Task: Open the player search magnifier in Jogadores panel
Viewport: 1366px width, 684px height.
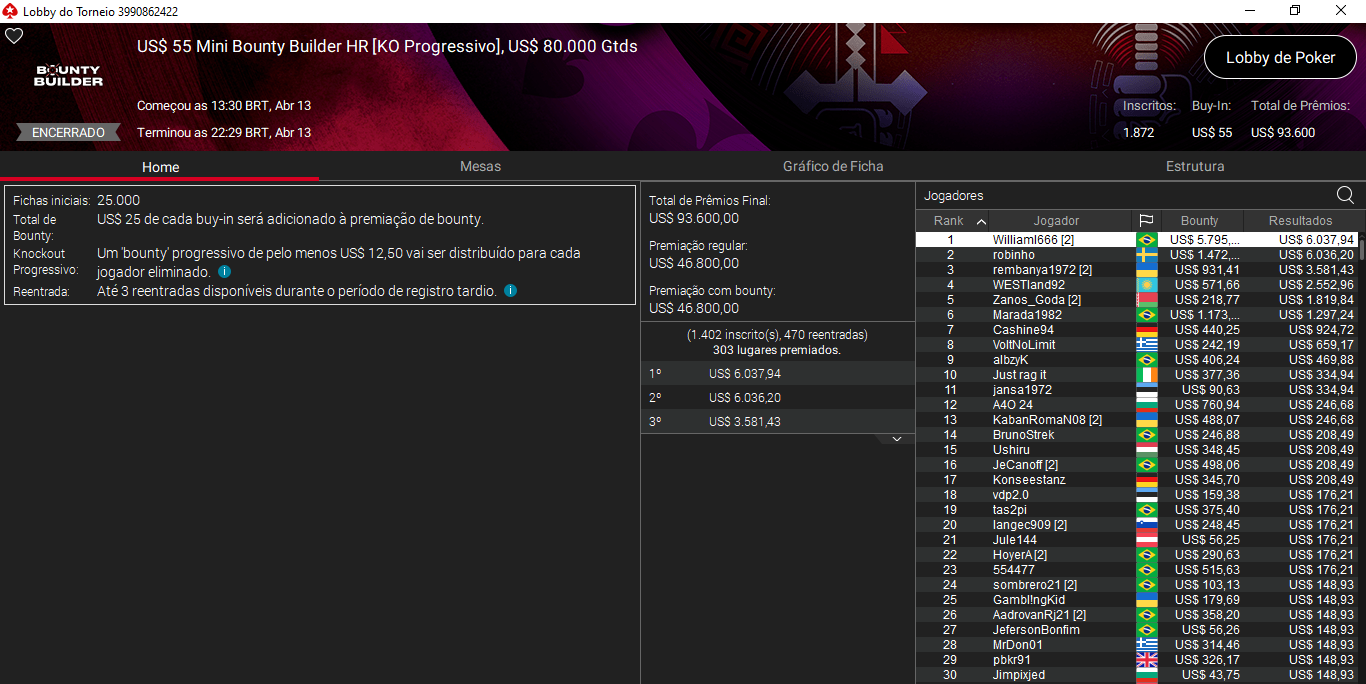Action: [x=1347, y=195]
